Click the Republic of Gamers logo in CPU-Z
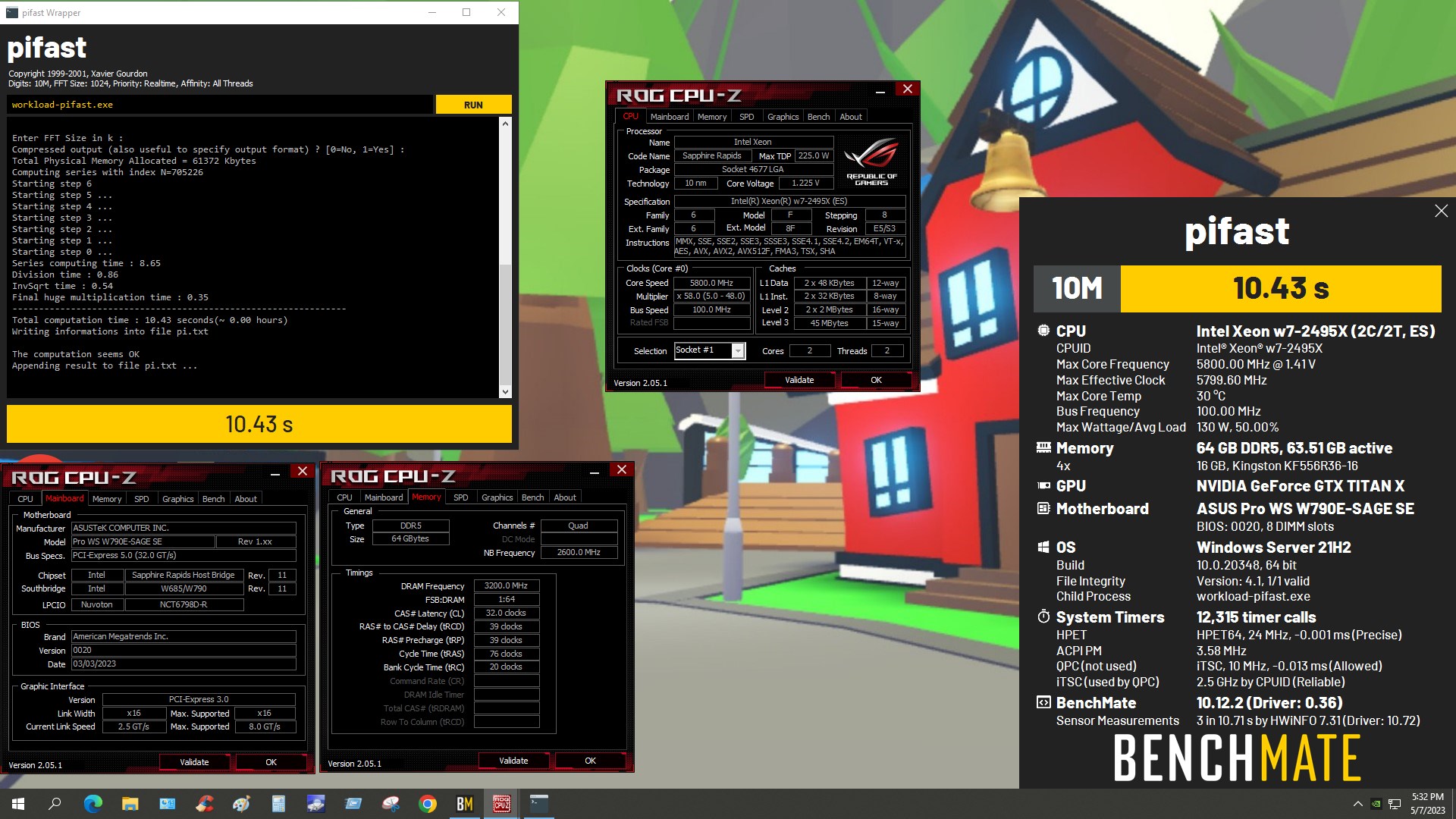Viewport: 1456px width, 819px height. pos(871,161)
